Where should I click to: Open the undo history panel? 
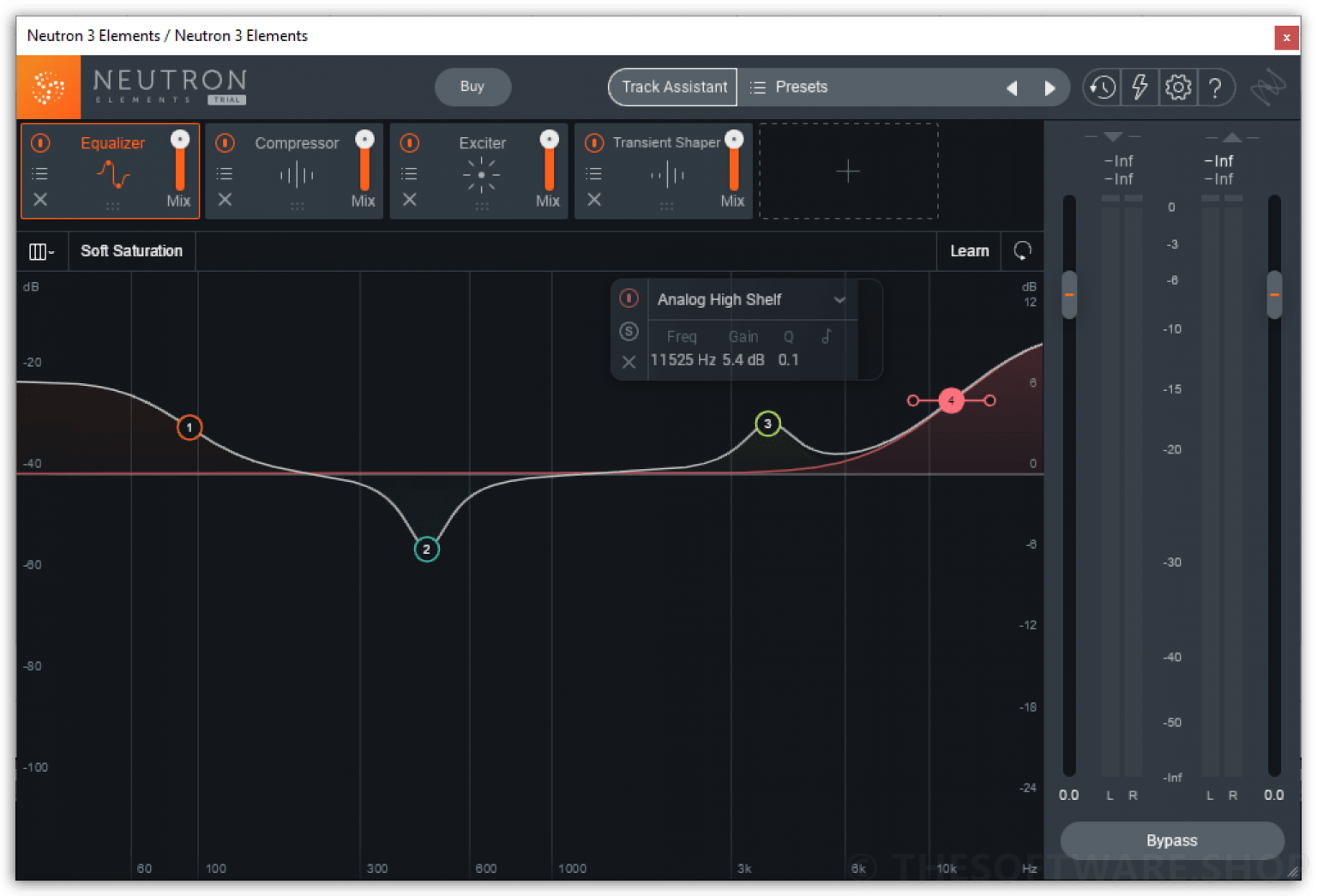click(1102, 87)
